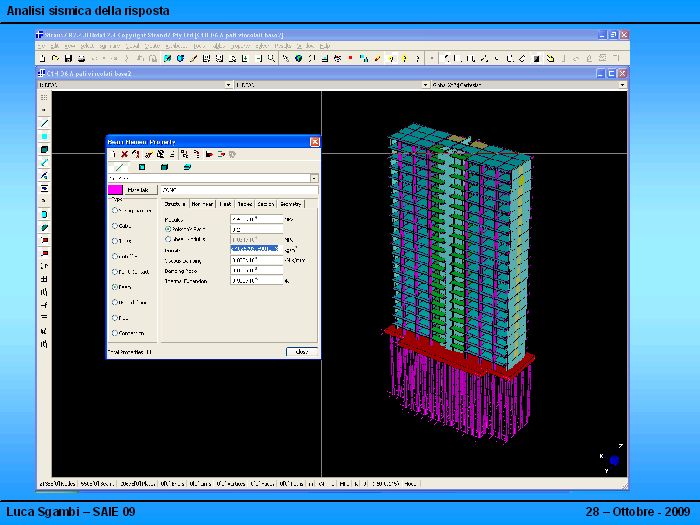Viewport: 700px width, 525px height.
Task: Click the red flag icon in dialog toolbar
Action: (x=209, y=154)
